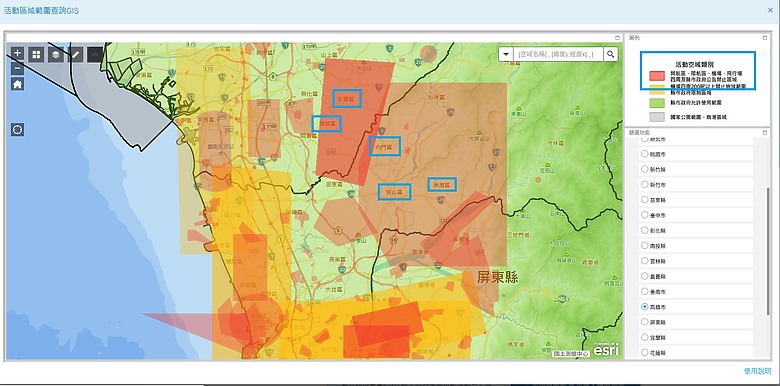This screenshot has width=780, height=386.
Task: Select the 臺中市 radio button
Action: click(x=644, y=215)
